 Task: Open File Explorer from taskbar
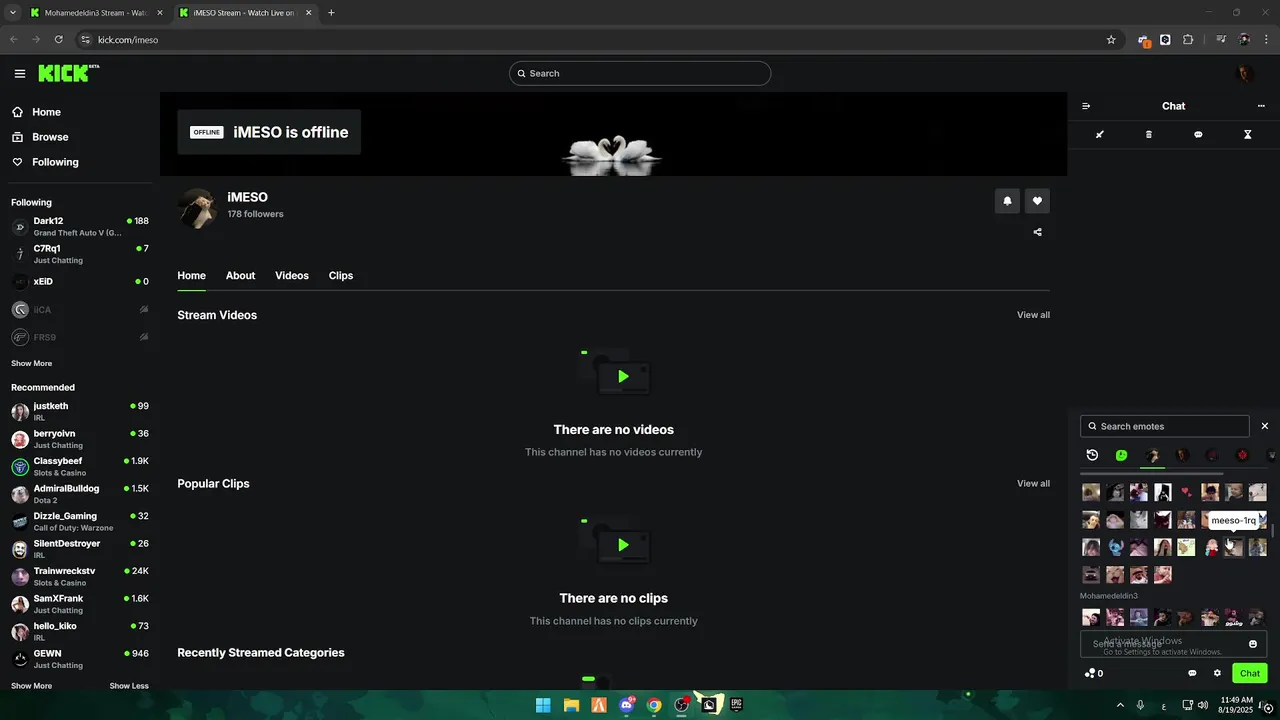point(571,705)
